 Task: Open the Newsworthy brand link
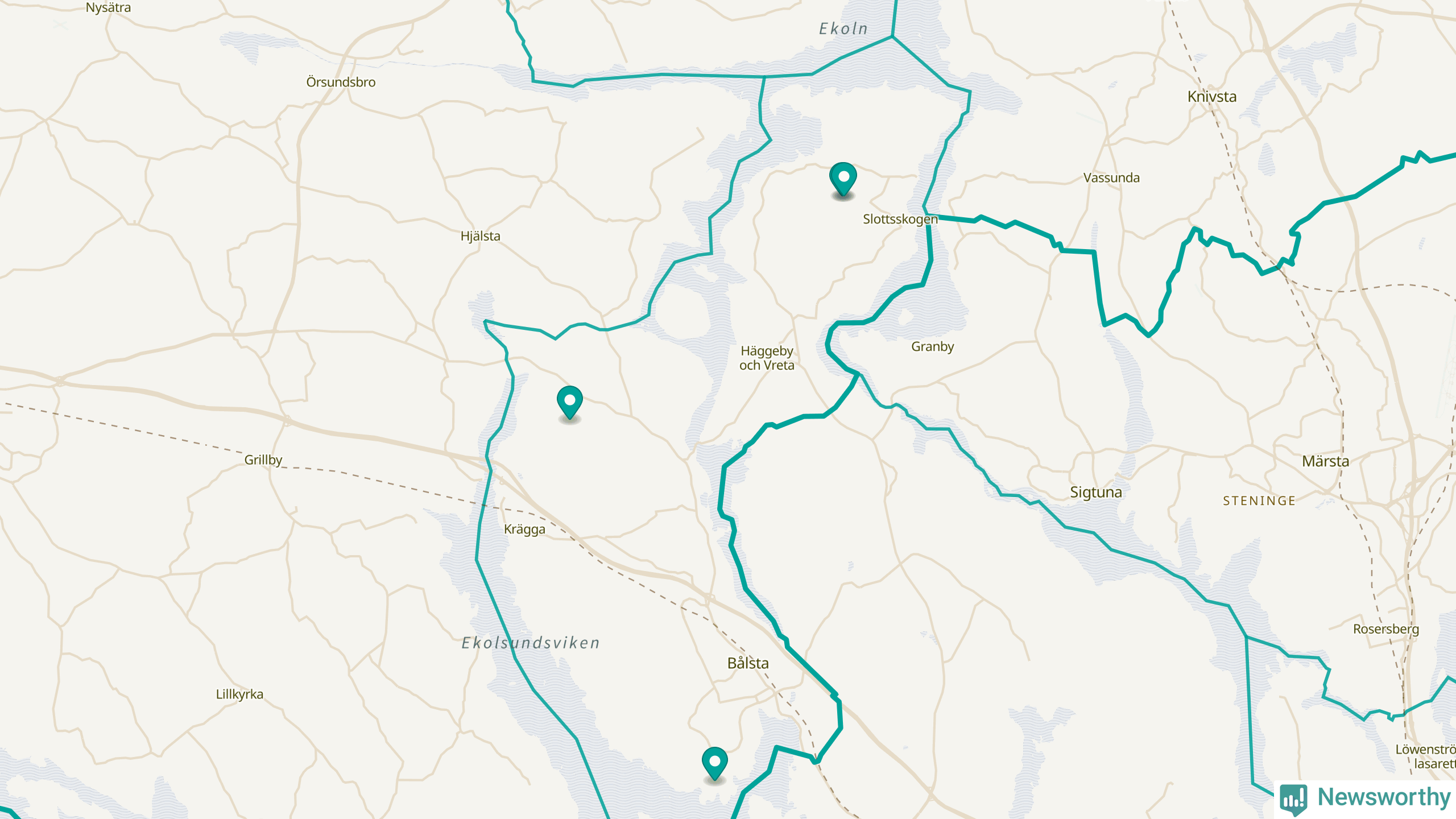point(1365,798)
